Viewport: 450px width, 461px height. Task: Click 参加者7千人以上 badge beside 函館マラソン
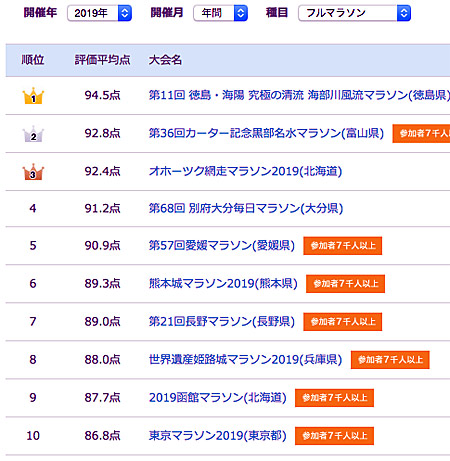click(x=334, y=398)
